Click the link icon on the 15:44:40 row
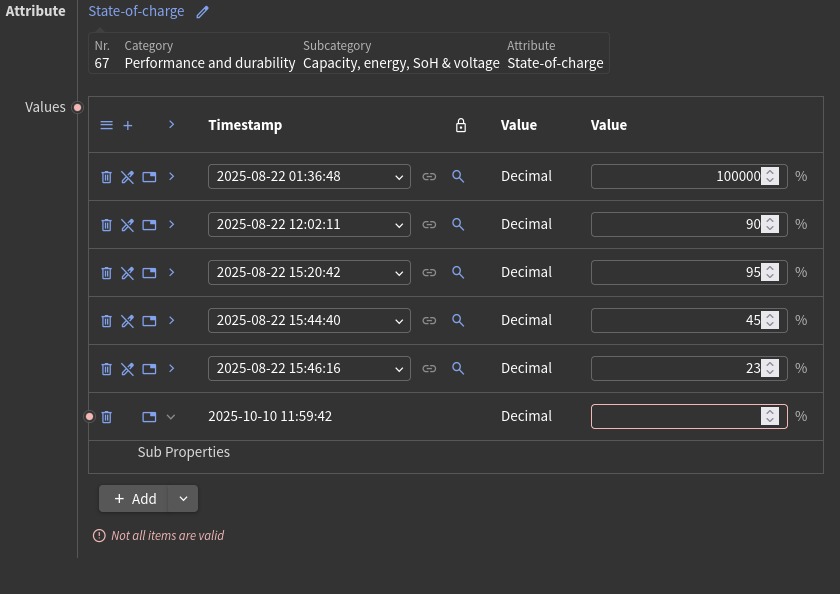The height and width of the screenshot is (594, 840). 429,321
